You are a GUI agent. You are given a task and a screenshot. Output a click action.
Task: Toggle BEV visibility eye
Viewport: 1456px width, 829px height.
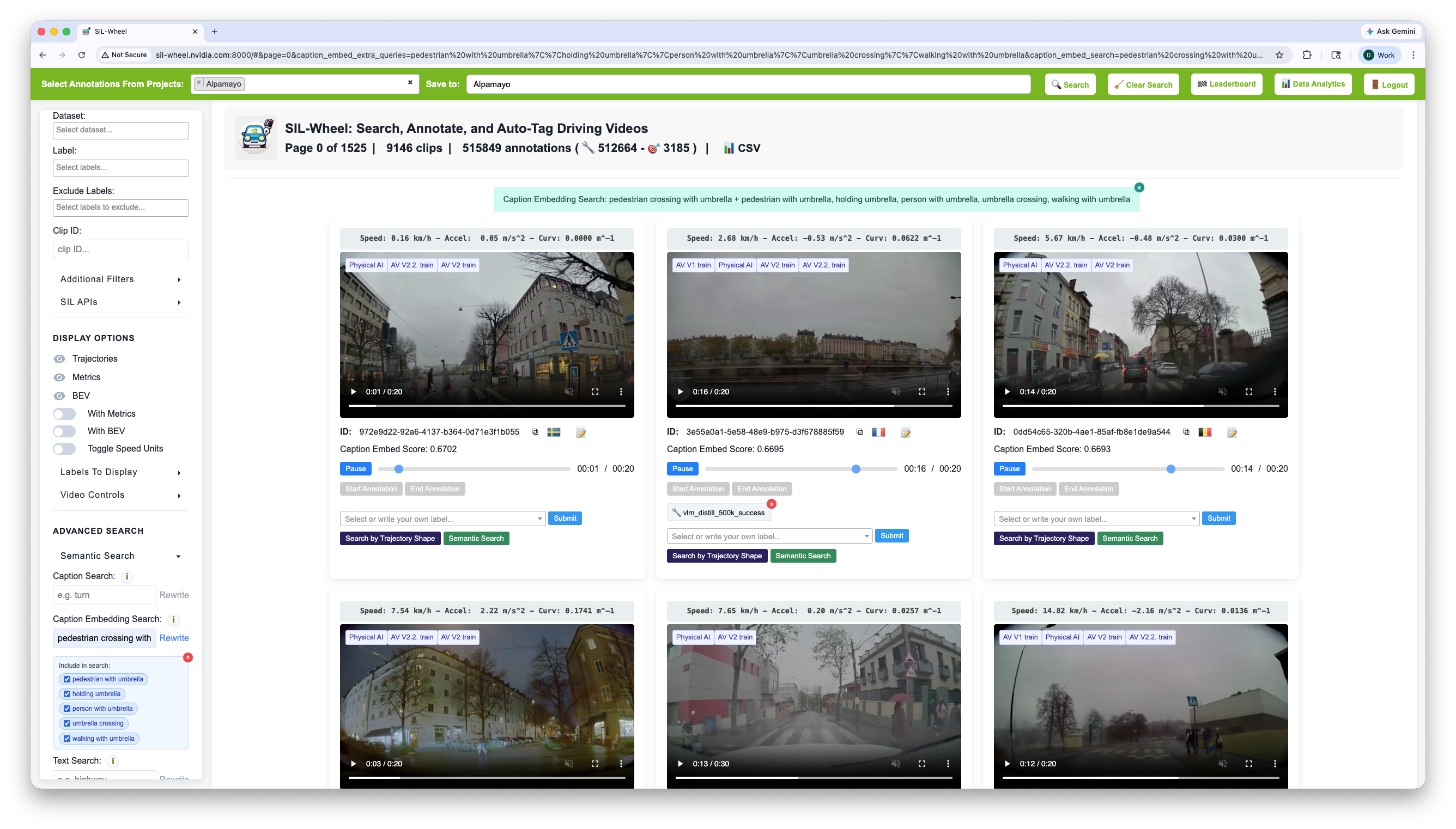(x=59, y=396)
